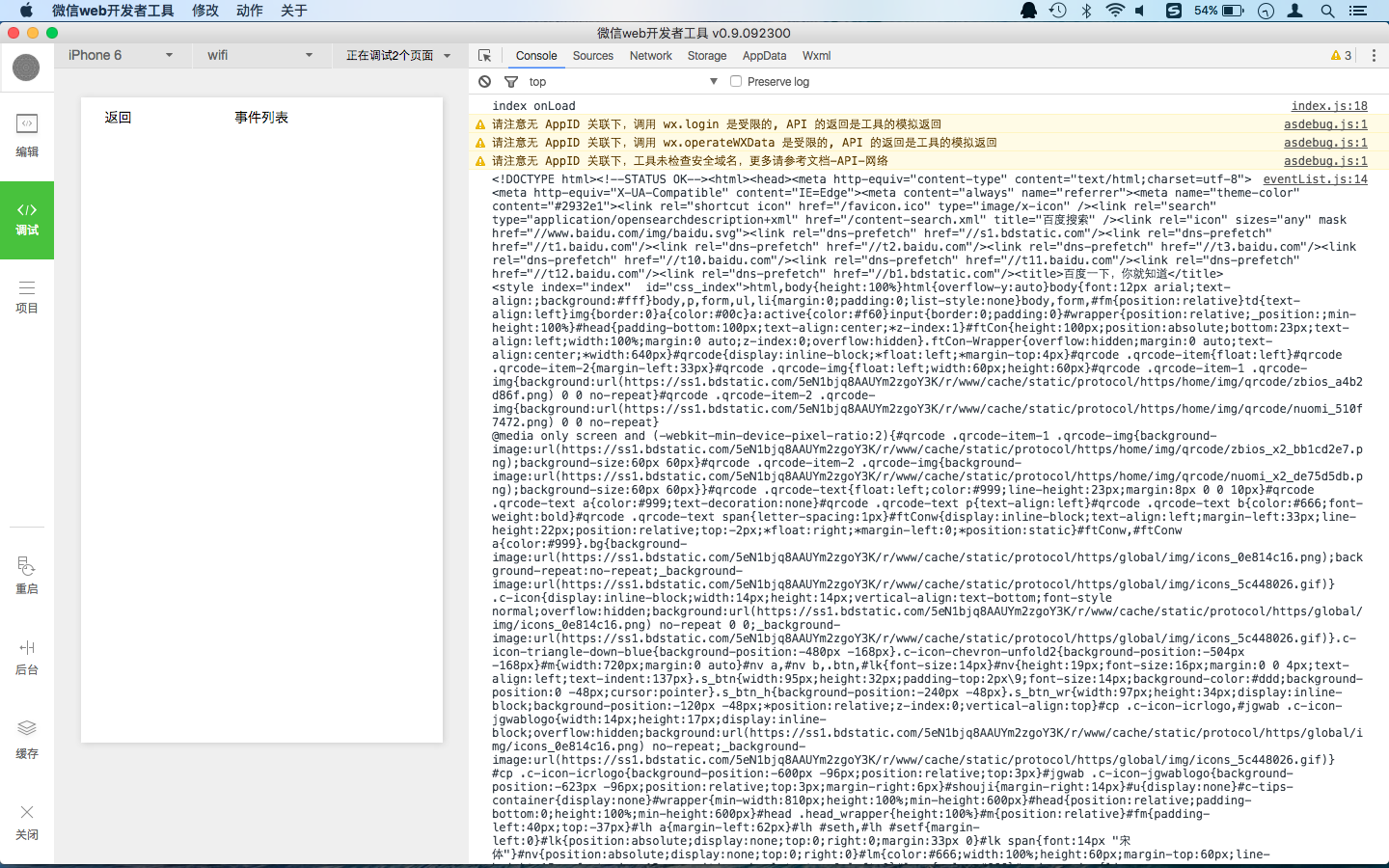Open the Bluetooth menu bar icon
The height and width of the screenshot is (868, 1389).
[1086, 11]
